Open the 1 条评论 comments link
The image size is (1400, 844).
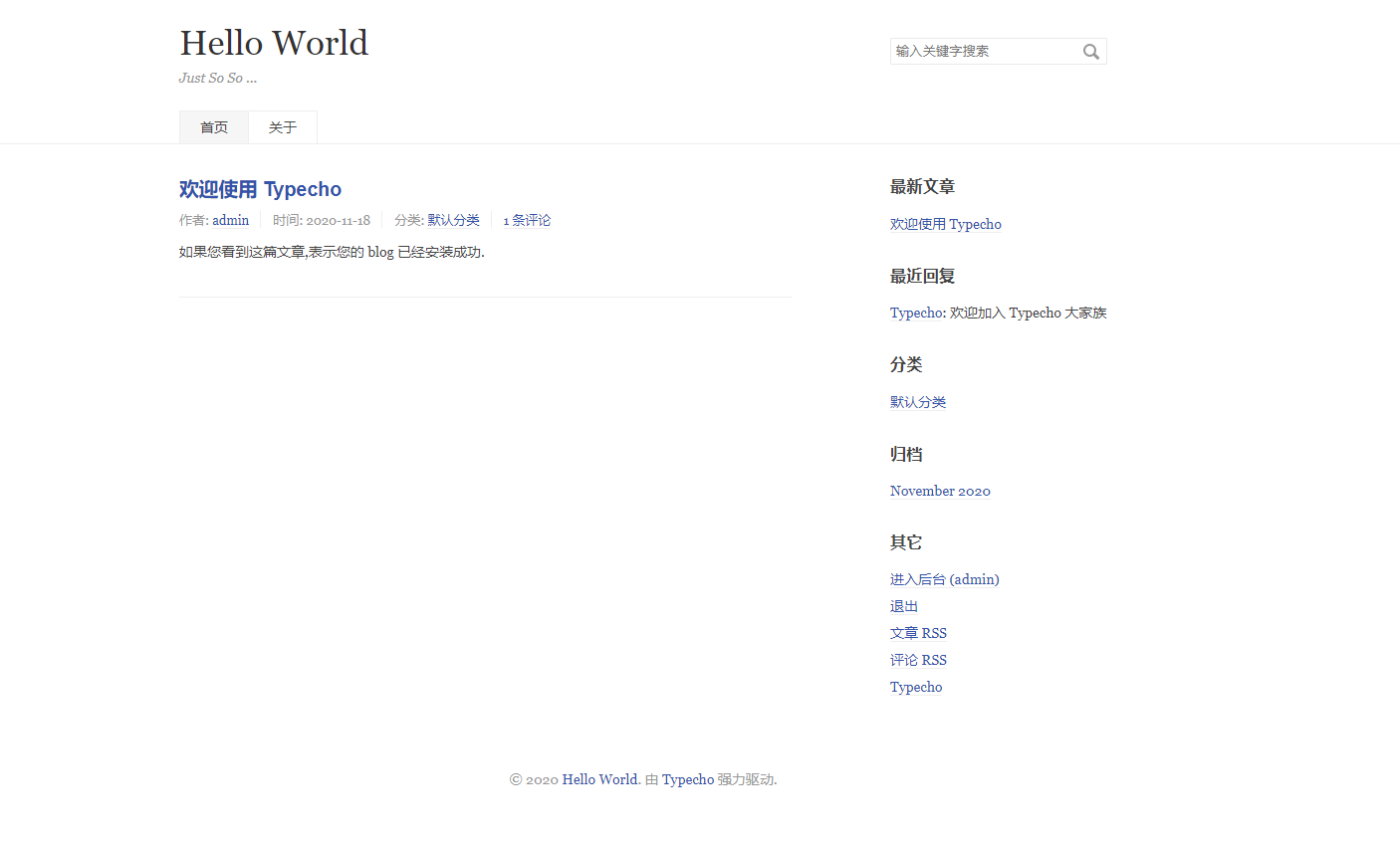527,220
